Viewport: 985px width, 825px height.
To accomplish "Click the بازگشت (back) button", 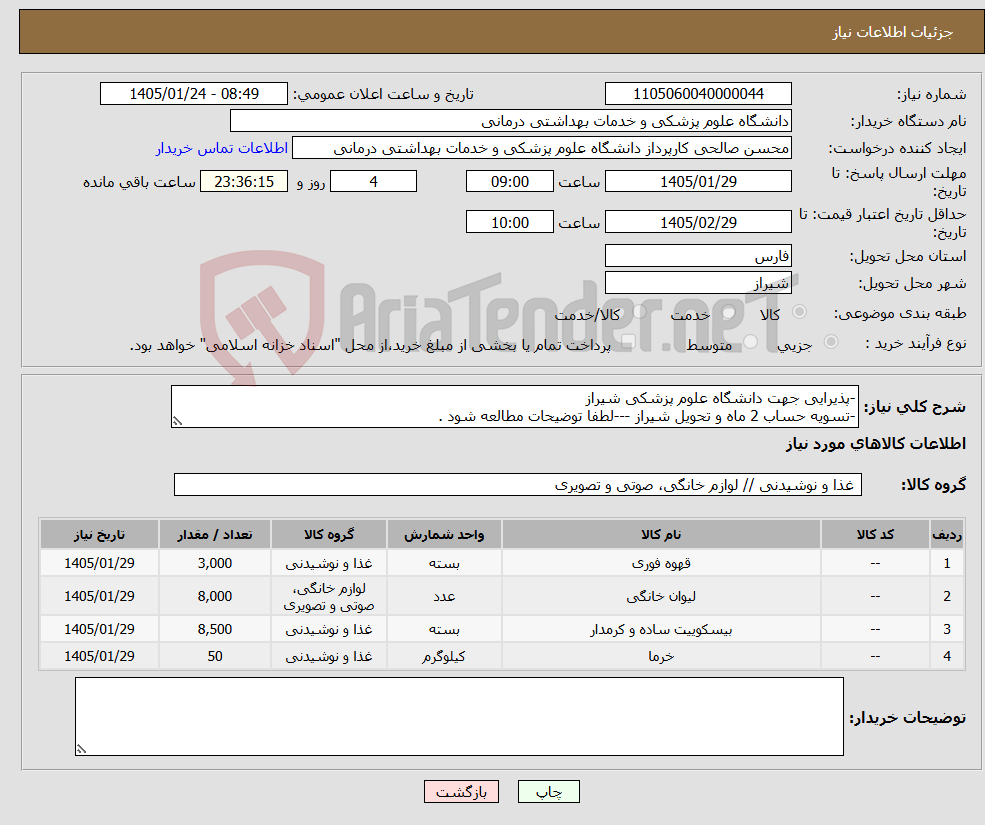I will 461,792.
